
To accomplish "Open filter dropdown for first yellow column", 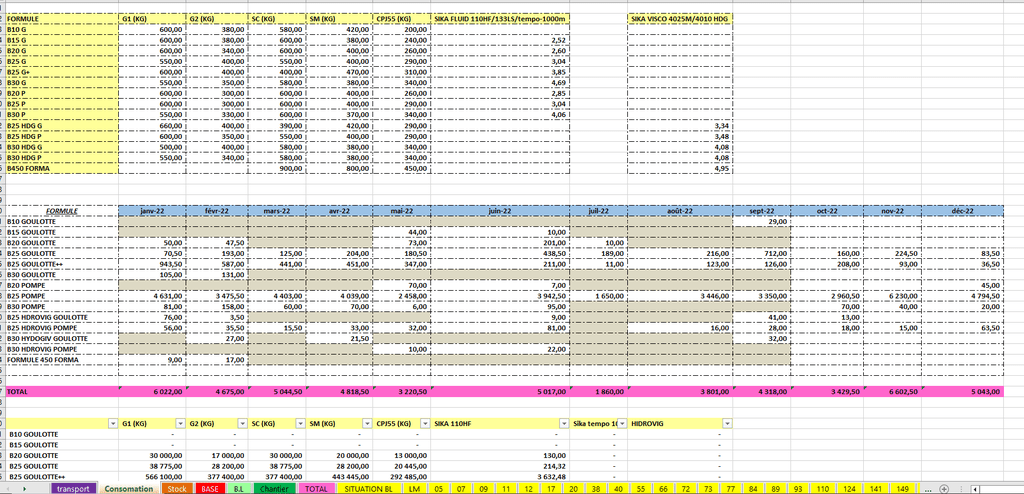I will click(x=113, y=423).
